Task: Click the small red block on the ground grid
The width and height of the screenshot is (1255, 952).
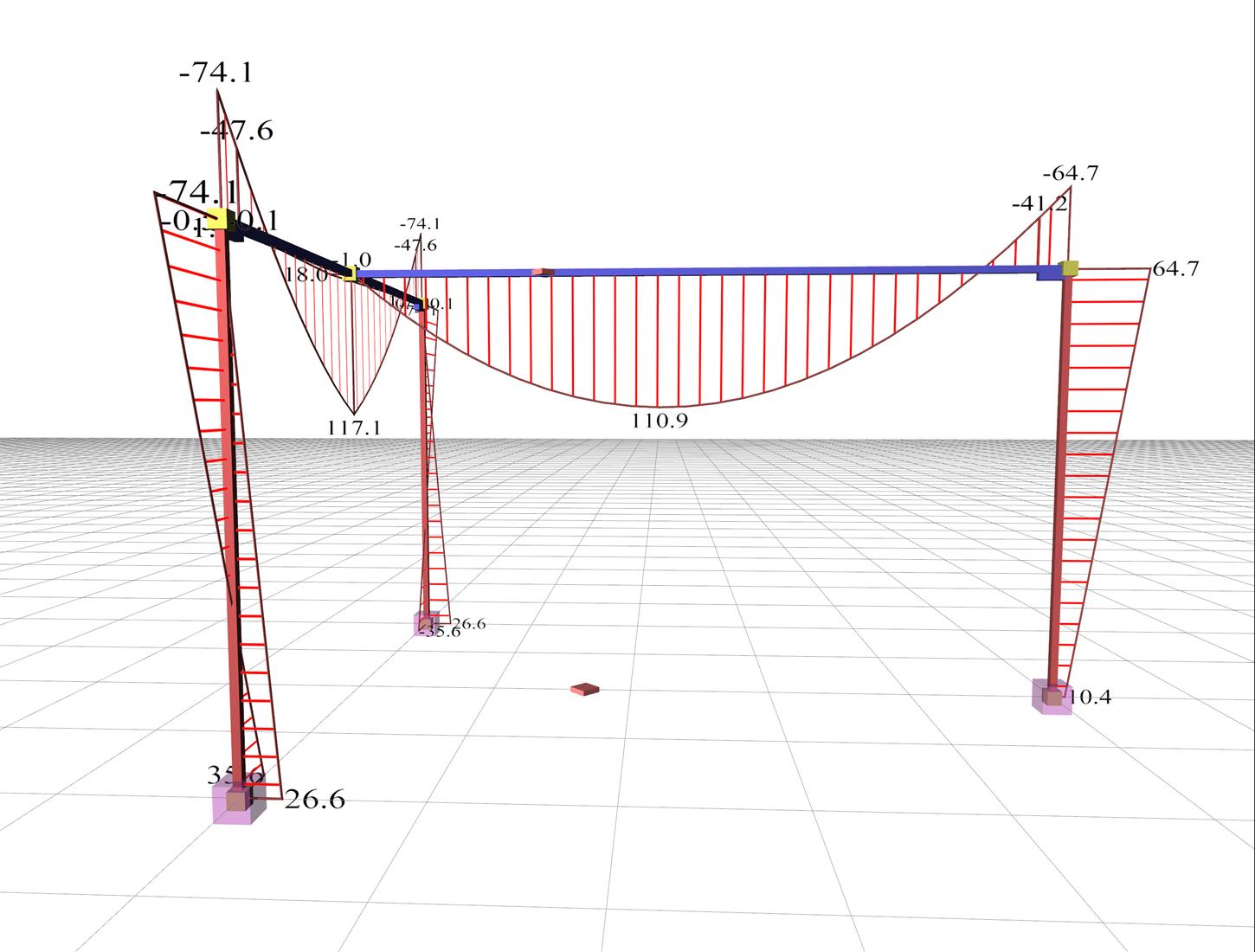Action: 585,689
